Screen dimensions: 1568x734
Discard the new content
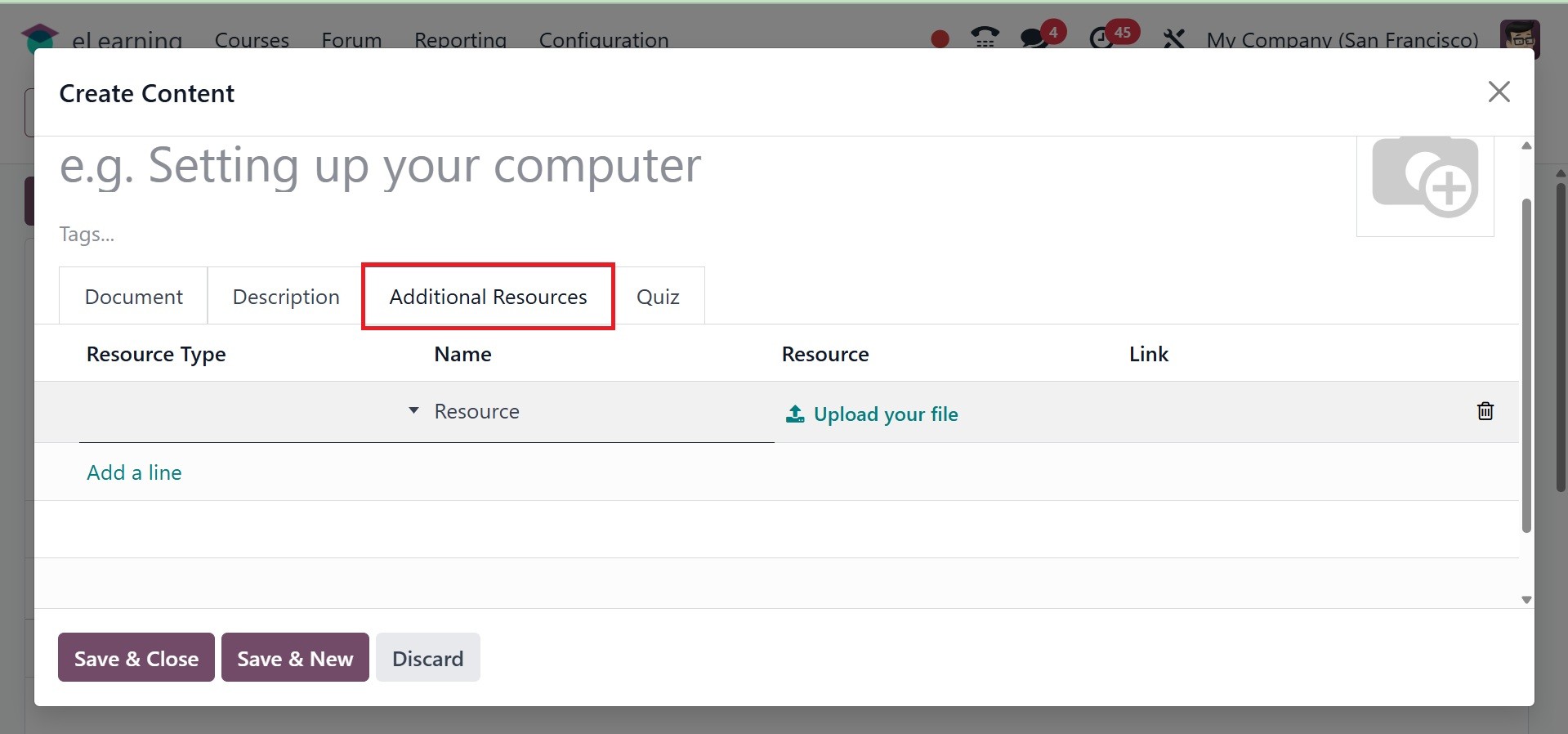428,658
